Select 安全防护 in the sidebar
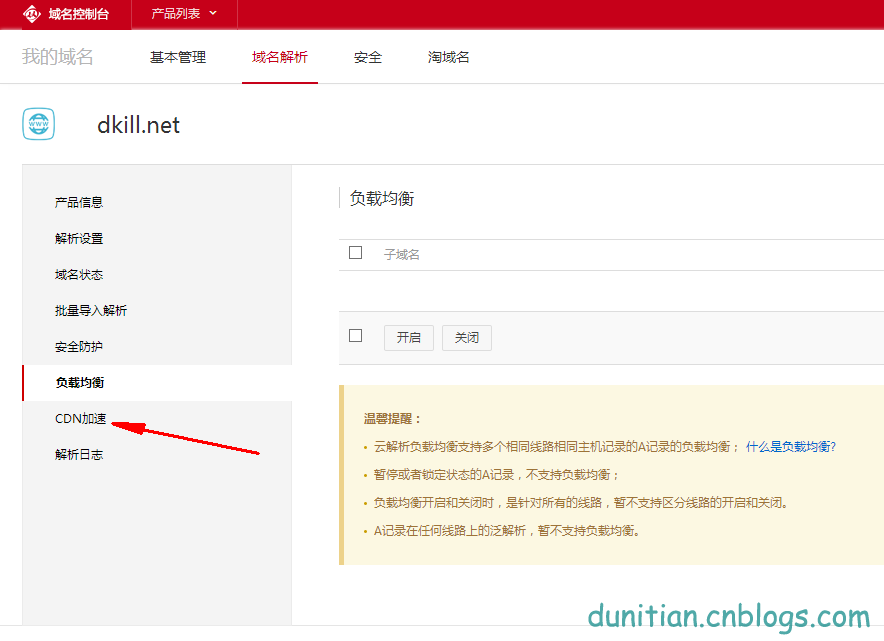This screenshot has width=884, height=641. click(x=77, y=346)
